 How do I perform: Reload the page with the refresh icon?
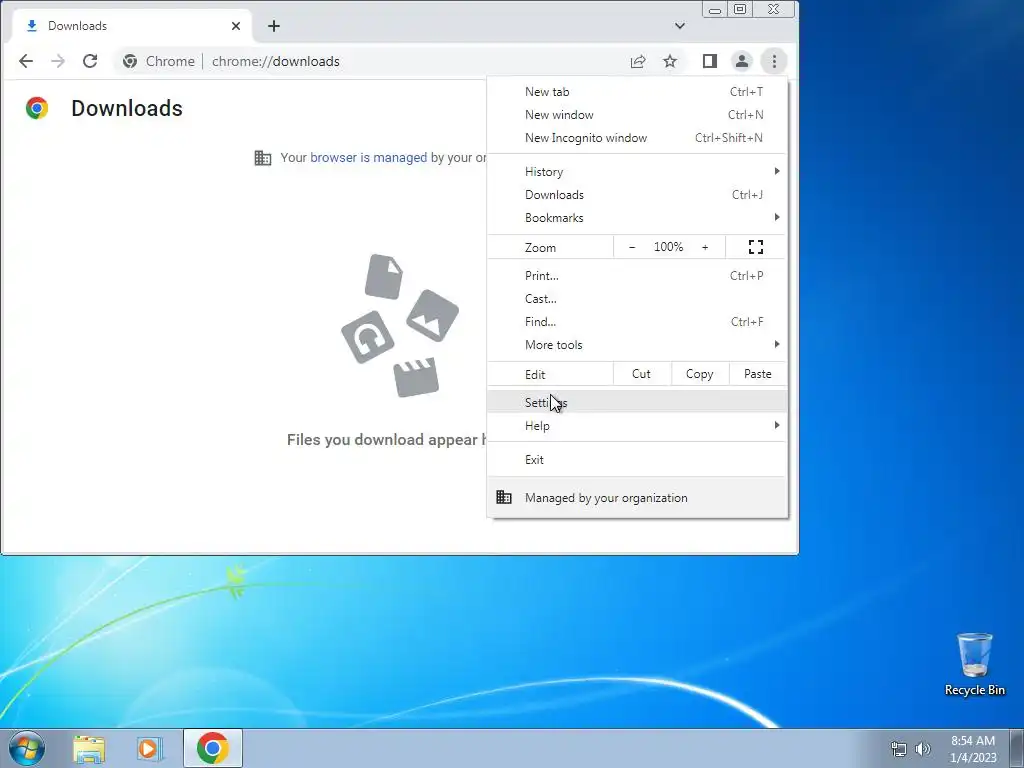(x=90, y=61)
